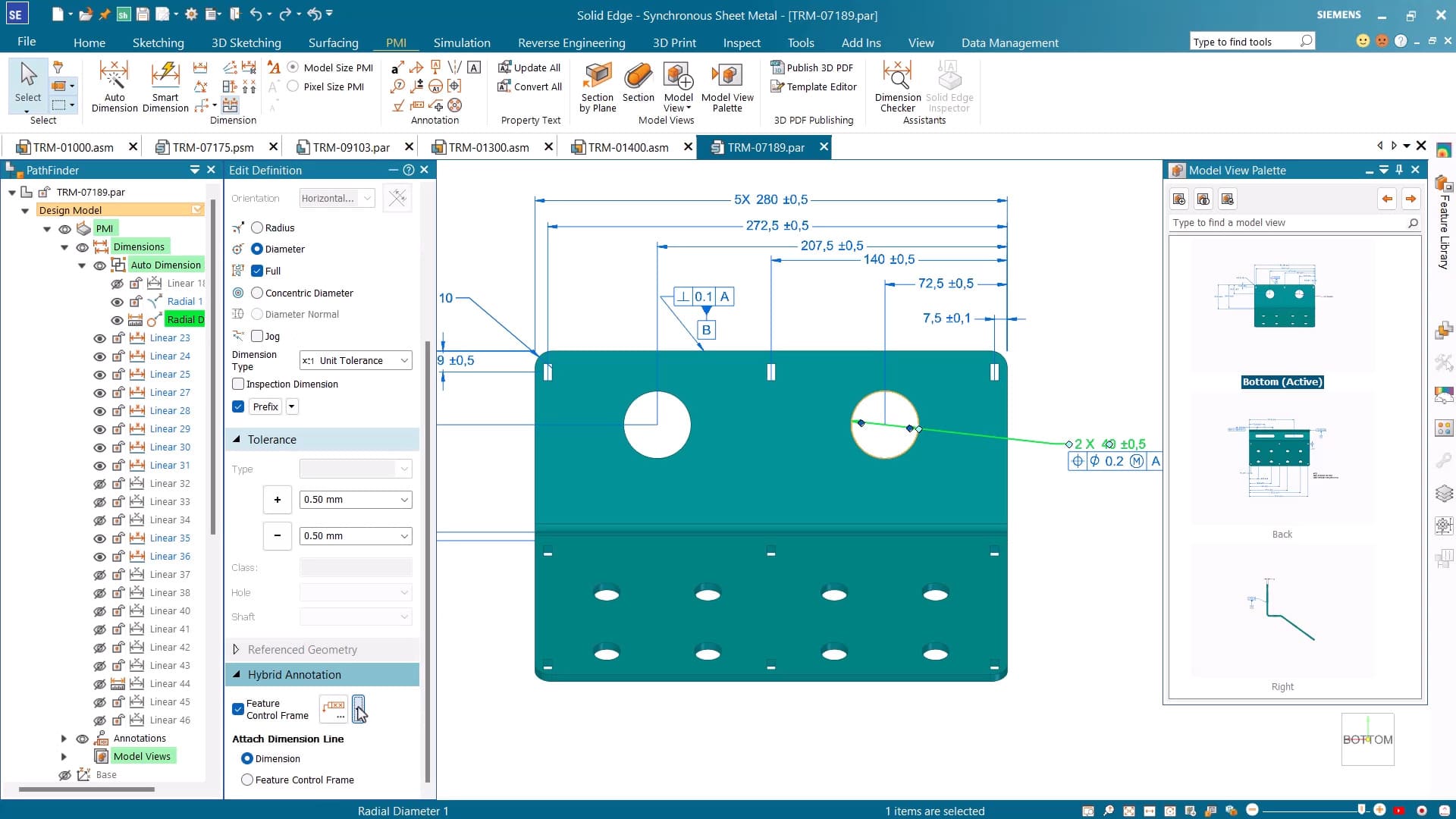The image size is (1456, 819).
Task: Collapse the Auto Dimension tree node
Action: coord(82,265)
